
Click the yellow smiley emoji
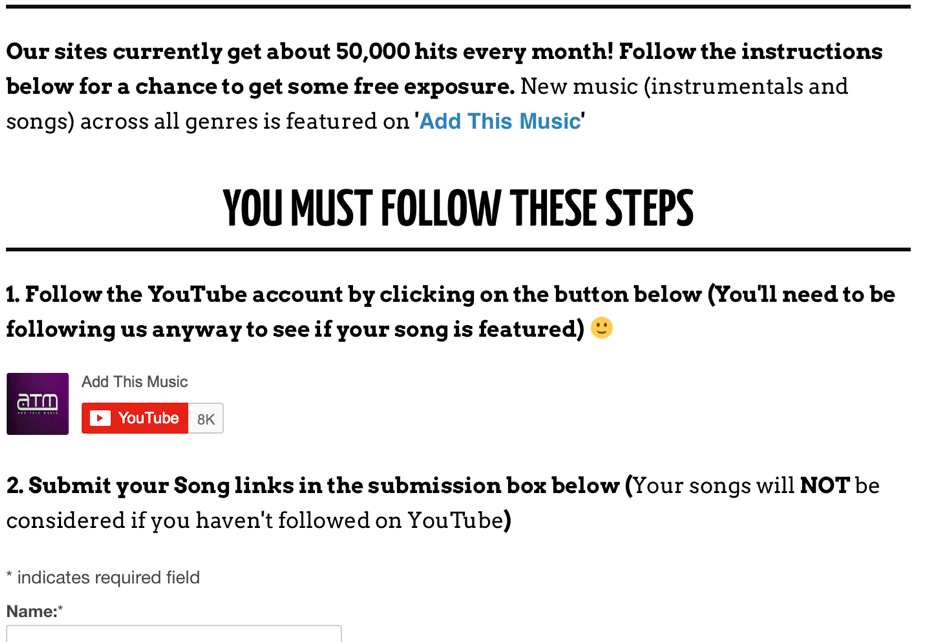point(601,328)
